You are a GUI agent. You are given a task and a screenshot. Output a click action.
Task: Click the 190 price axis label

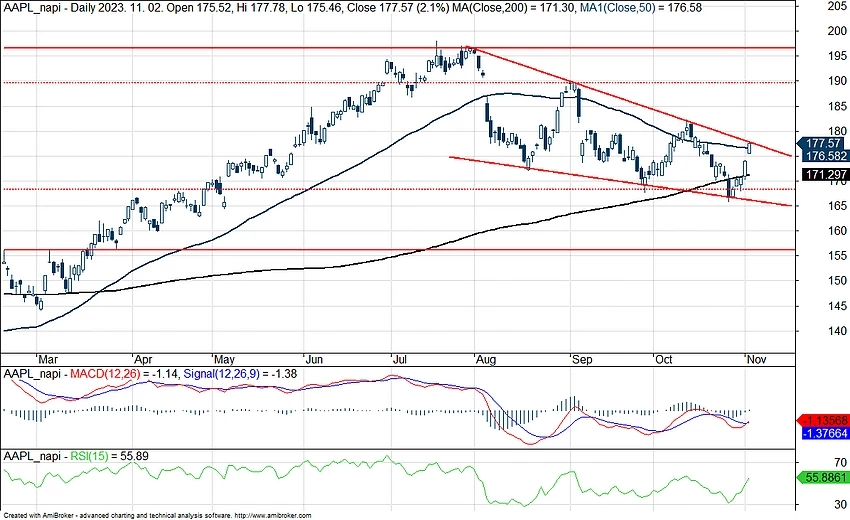tap(837, 81)
